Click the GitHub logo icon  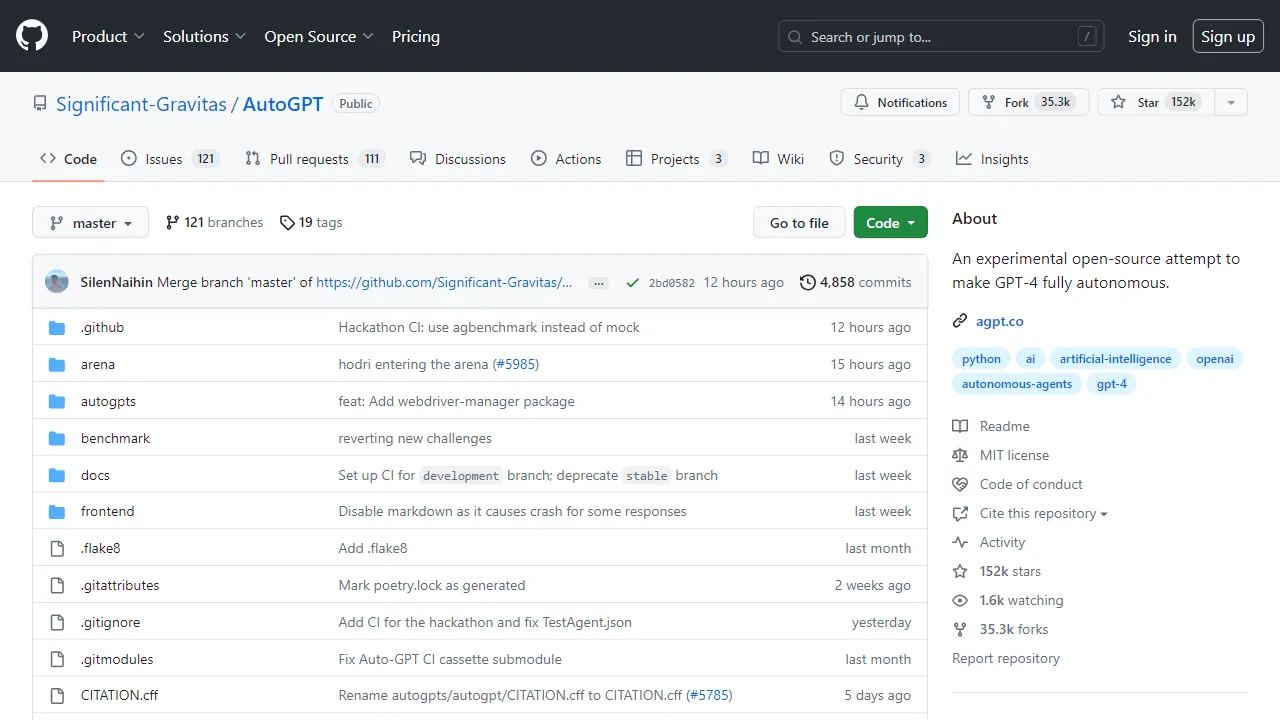click(32, 36)
